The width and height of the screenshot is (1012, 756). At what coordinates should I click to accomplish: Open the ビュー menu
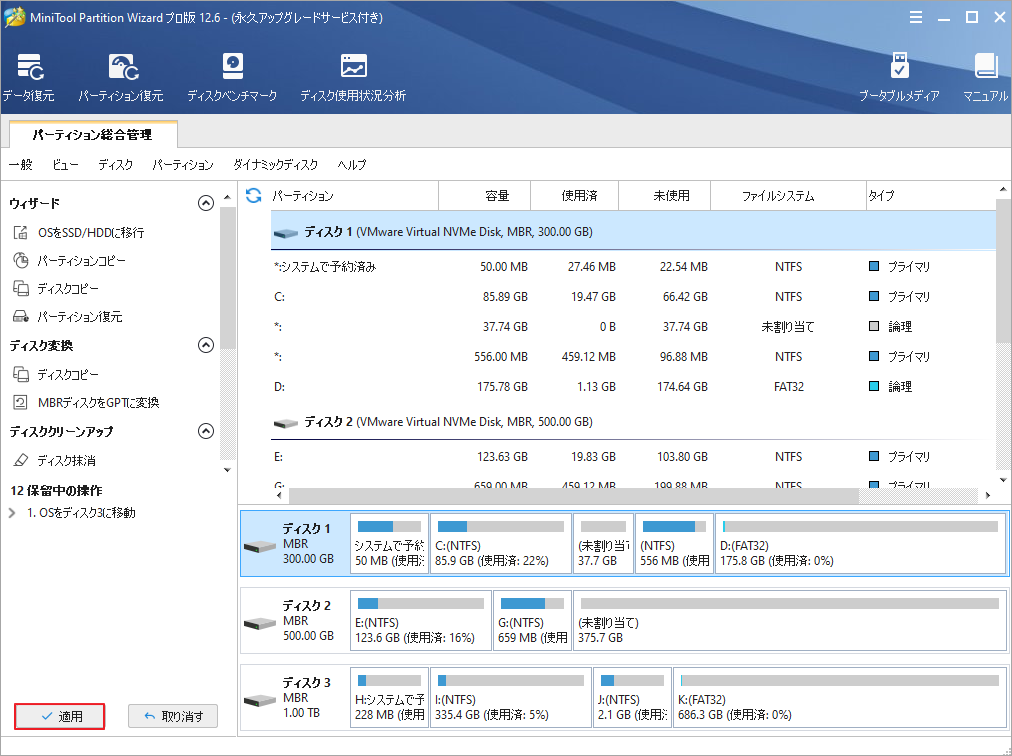pos(65,165)
